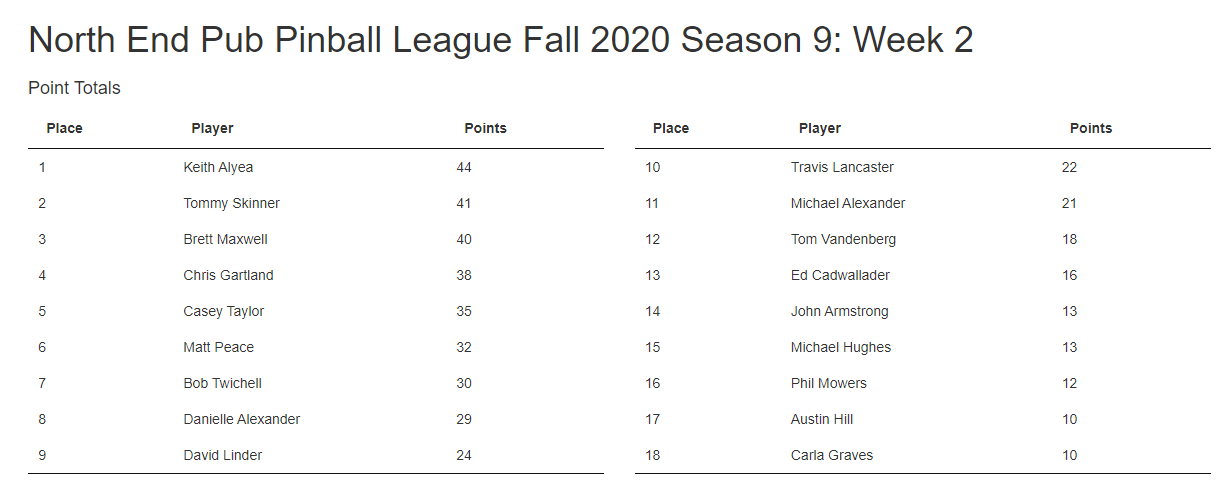Open player Travis Lancaster
The height and width of the screenshot is (490, 1228).
click(842, 167)
